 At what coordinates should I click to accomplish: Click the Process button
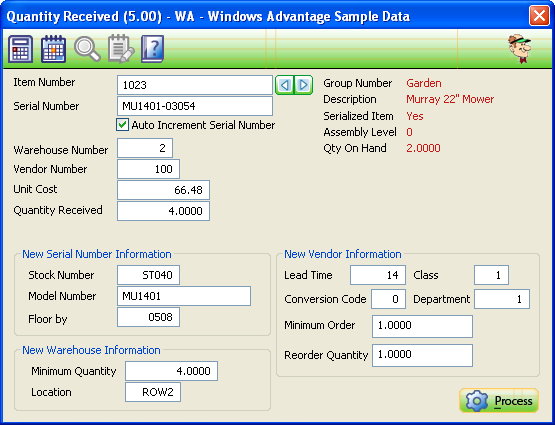pos(499,401)
